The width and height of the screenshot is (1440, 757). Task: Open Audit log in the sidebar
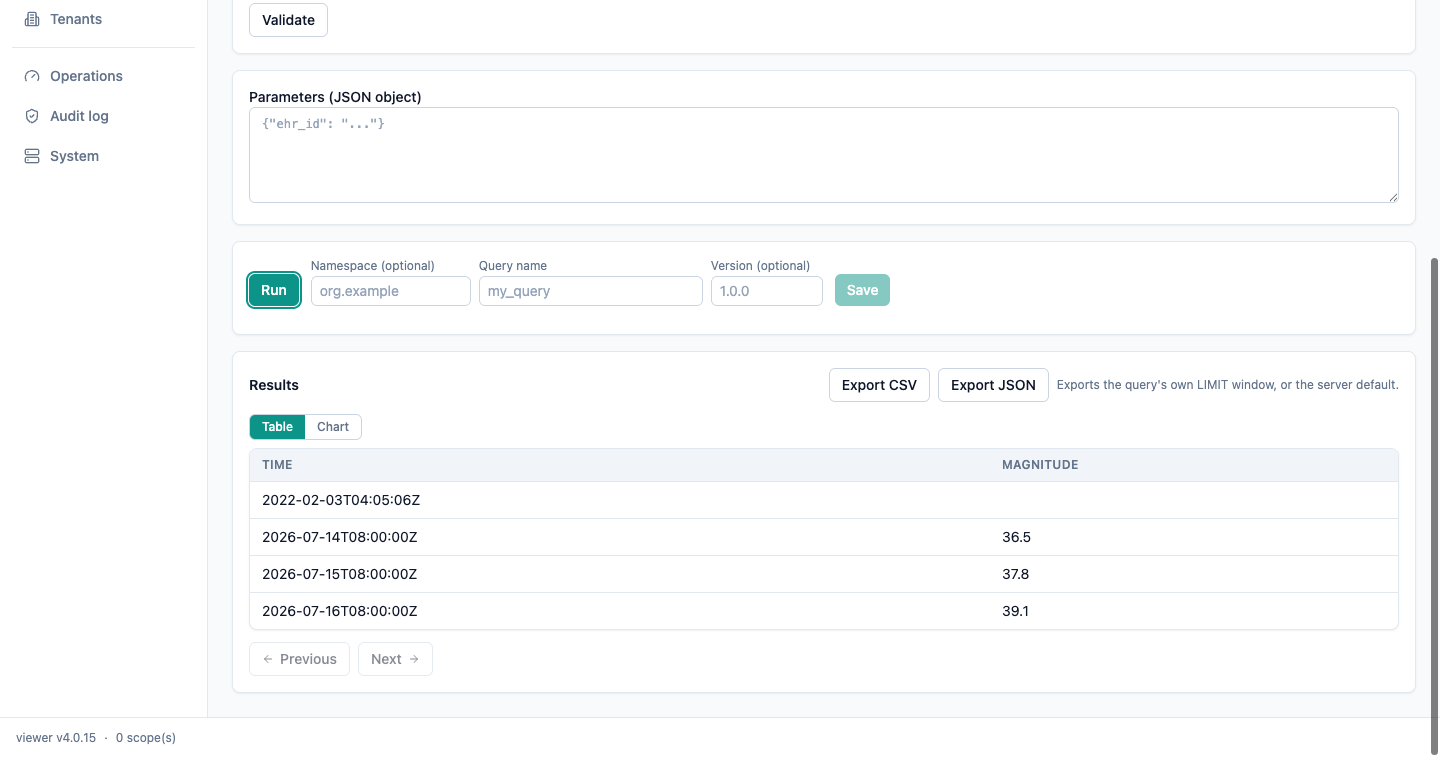click(103, 116)
